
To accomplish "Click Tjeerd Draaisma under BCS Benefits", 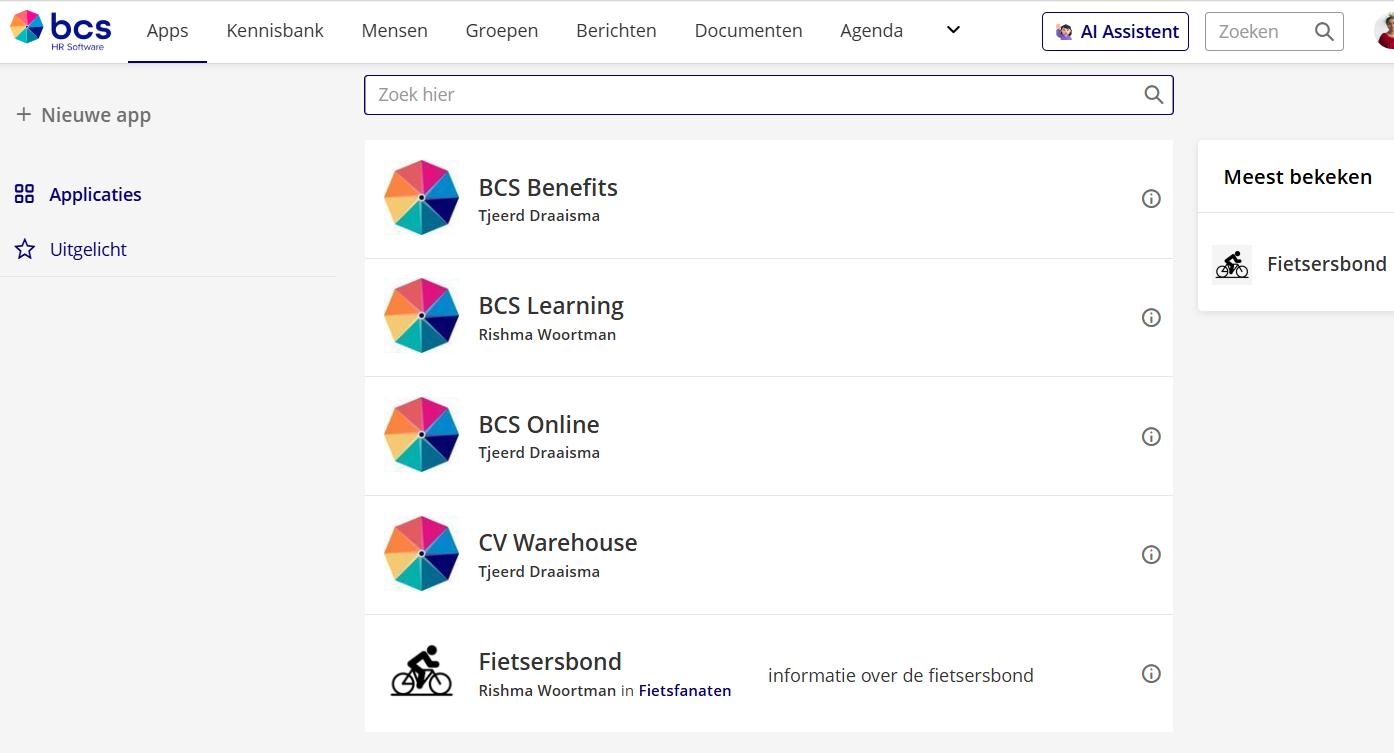I will (539, 216).
